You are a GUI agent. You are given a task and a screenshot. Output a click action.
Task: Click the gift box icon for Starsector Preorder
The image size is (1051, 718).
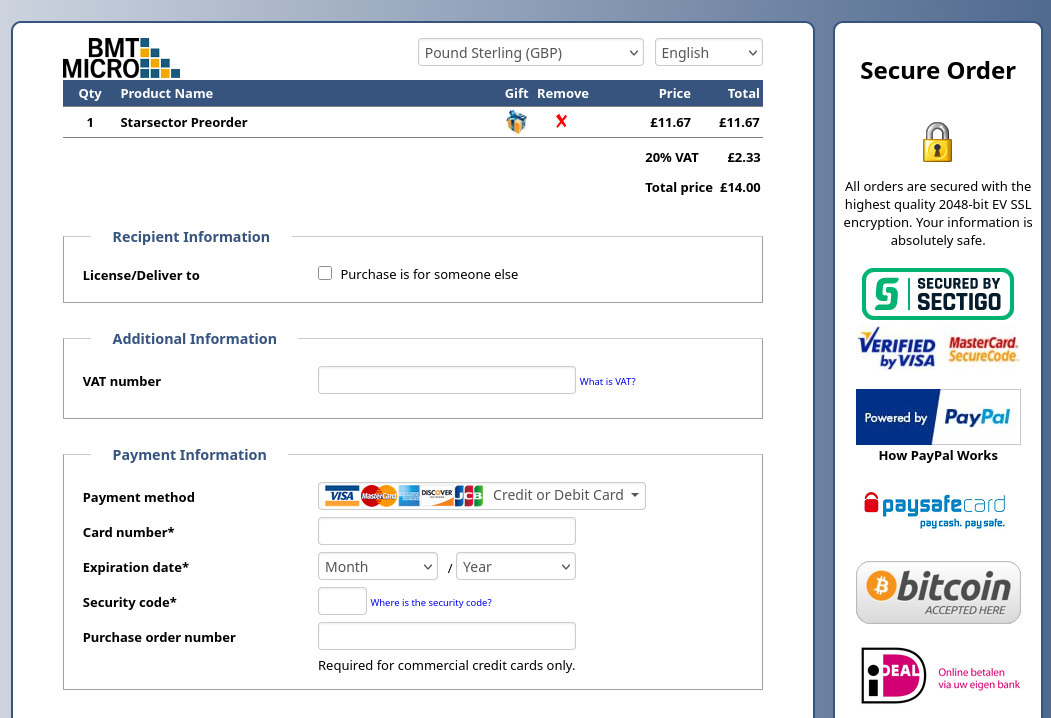click(x=516, y=122)
